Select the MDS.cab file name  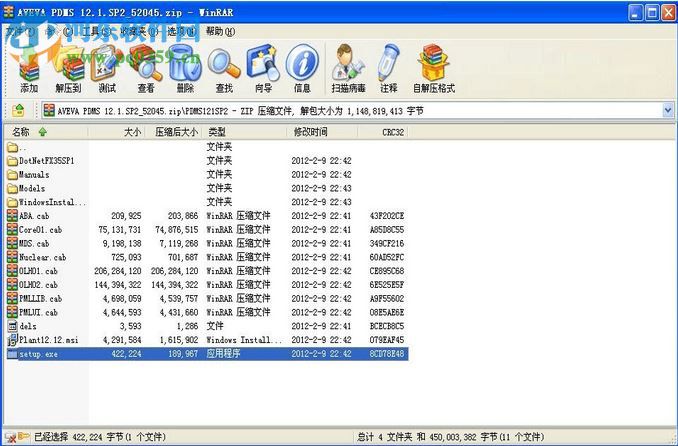34,244
